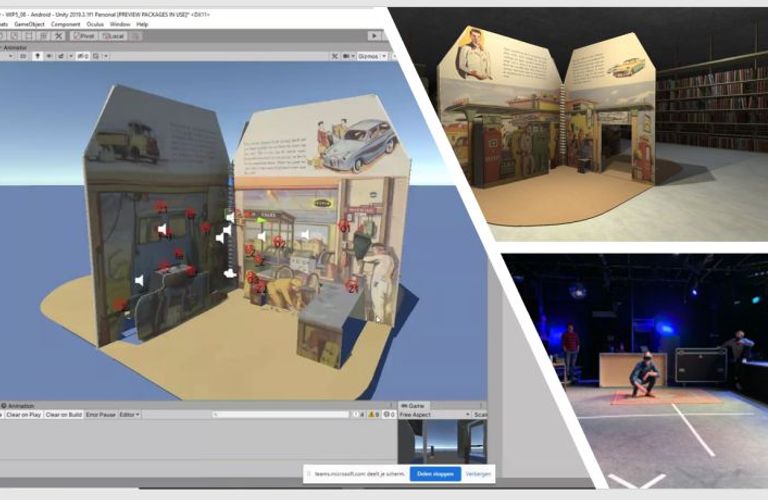Toggle Error Pause in Console
This screenshot has height=500, width=768.
point(100,415)
